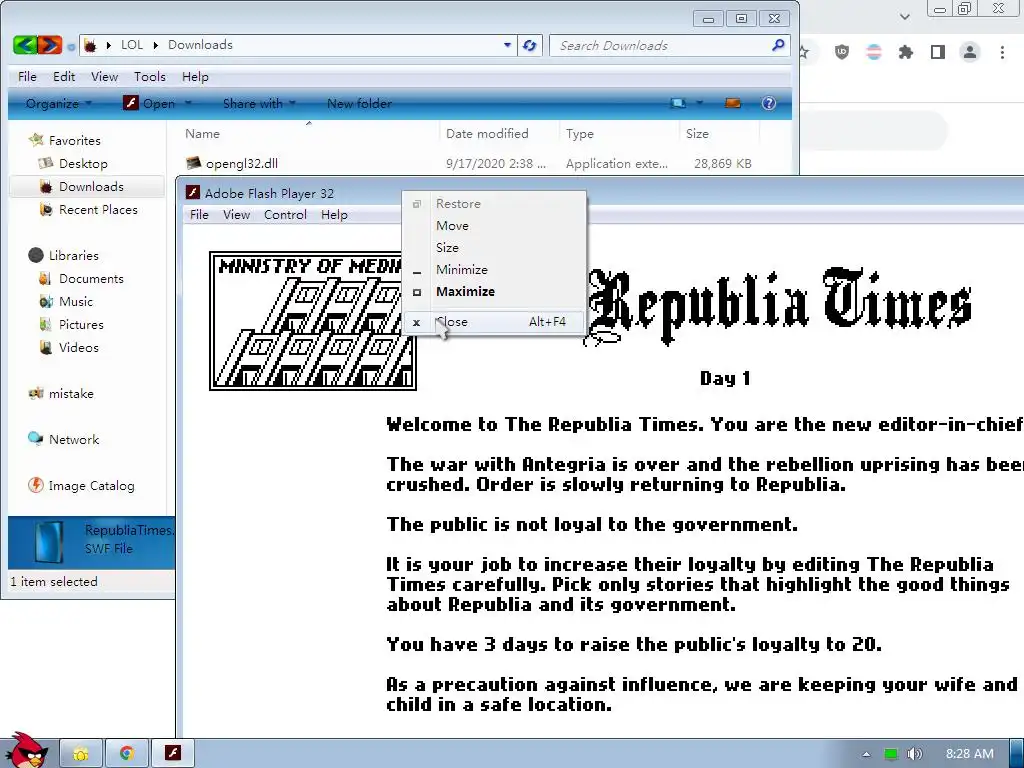Viewport: 1024px width, 768px height.
Task: Click the blue Help question mark icon
Action: click(769, 103)
